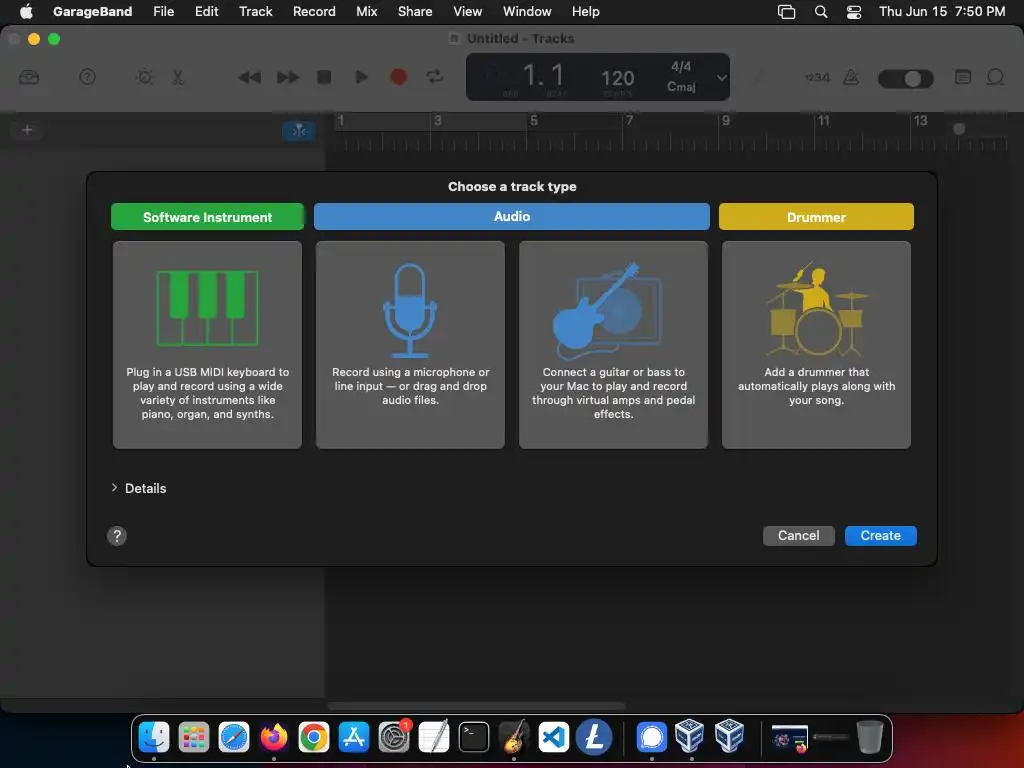Select the microphone audio track card

pyautogui.click(x=410, y=345)
